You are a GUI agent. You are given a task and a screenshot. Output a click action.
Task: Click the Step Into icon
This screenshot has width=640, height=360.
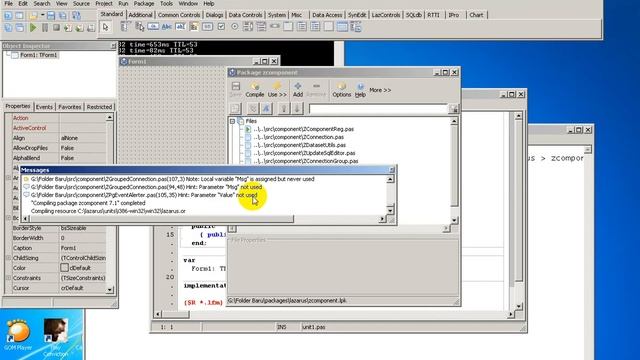click(x=68, y=27)
